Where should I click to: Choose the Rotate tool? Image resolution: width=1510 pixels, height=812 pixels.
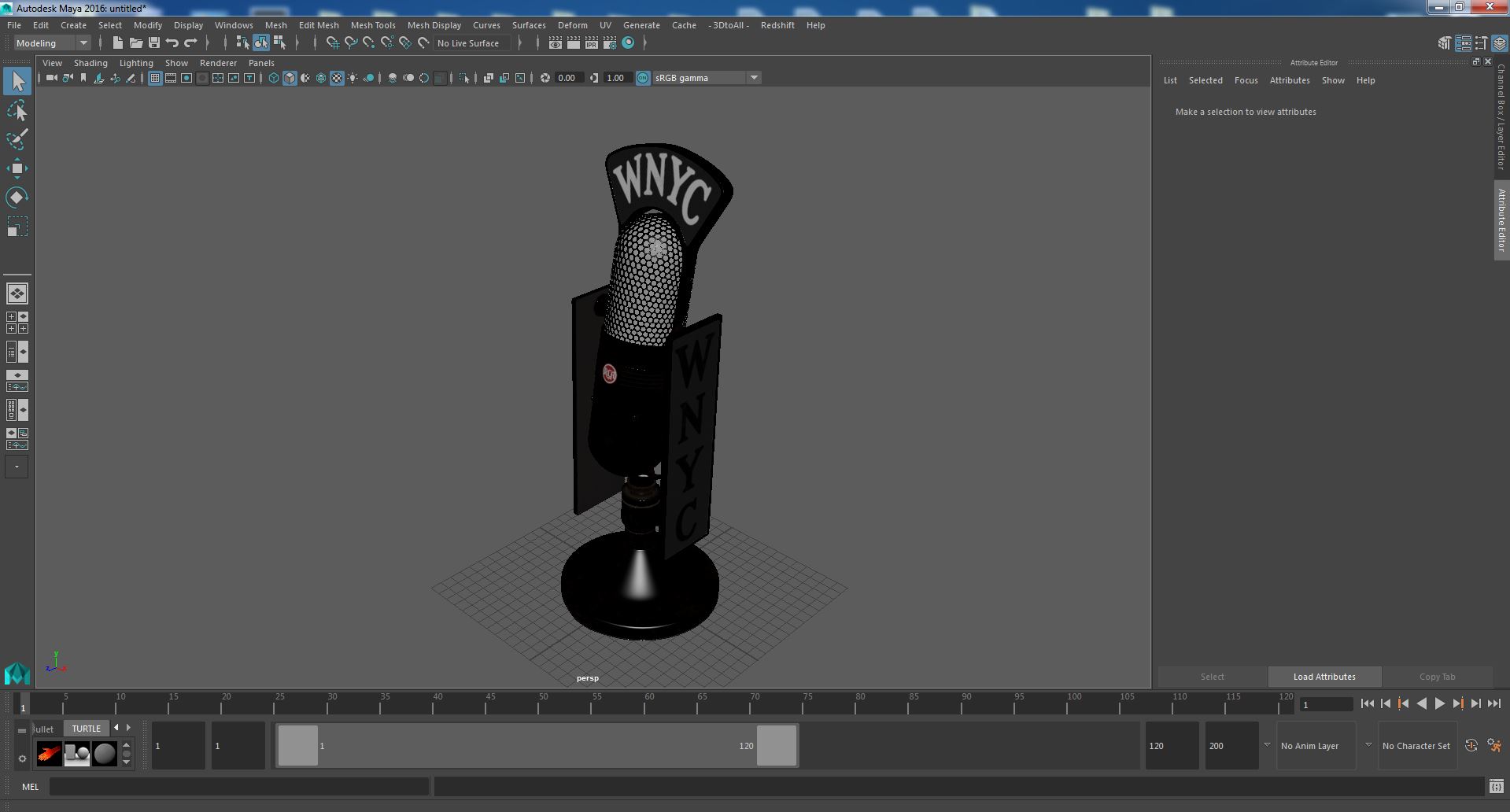coord(17,197)
